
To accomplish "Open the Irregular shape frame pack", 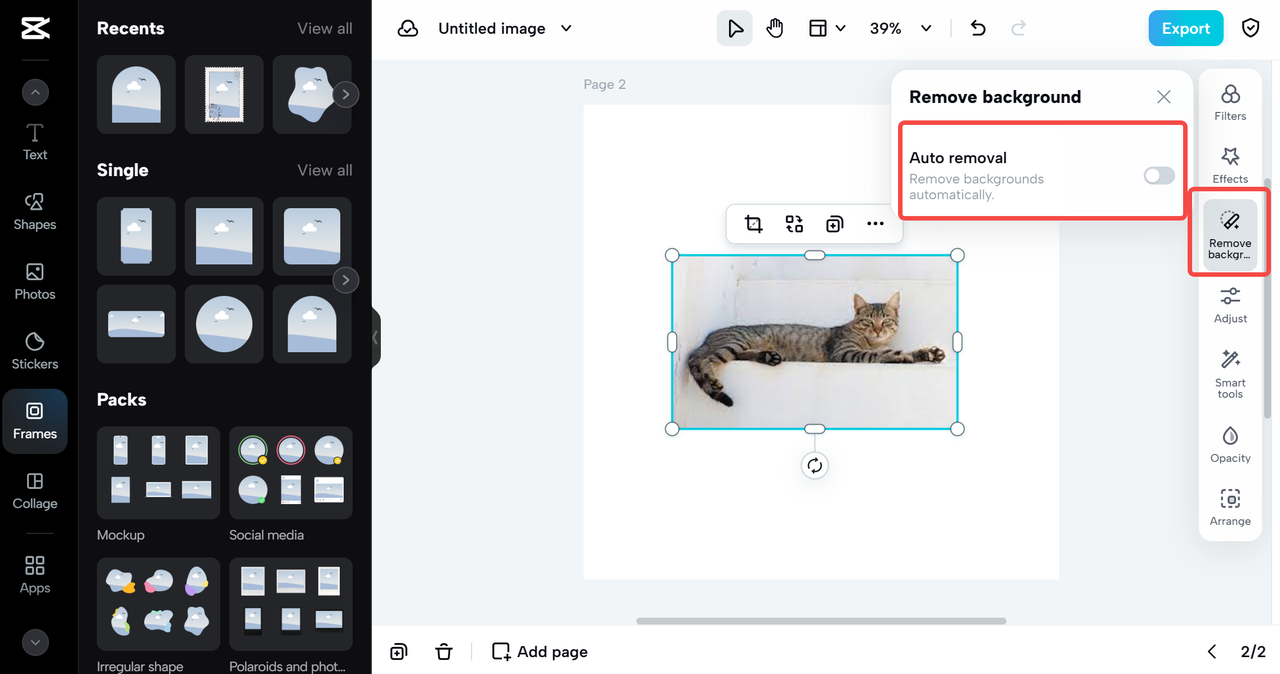I will tap(158, 604).
